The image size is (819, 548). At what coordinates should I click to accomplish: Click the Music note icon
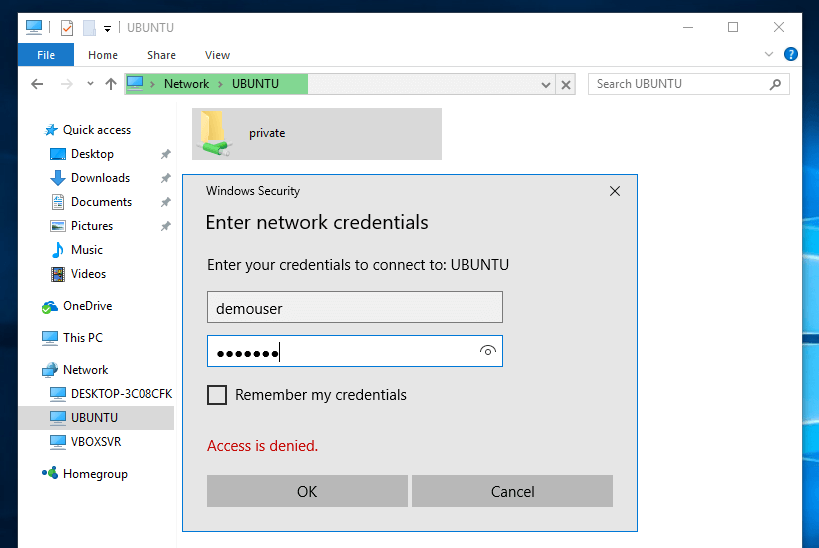click(x=57, y=250)
